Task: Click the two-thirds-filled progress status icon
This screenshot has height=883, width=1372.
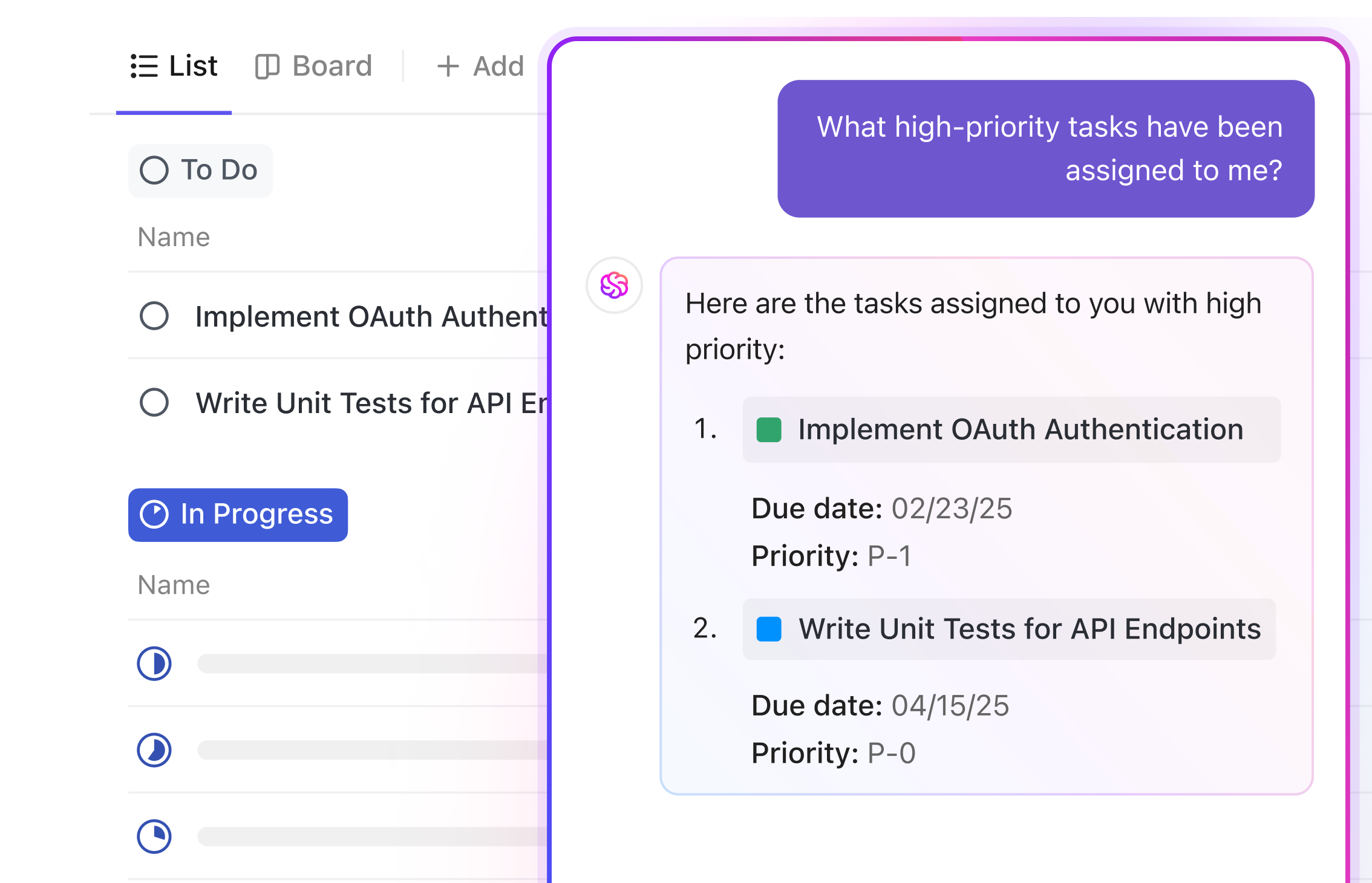Action: 154,750
